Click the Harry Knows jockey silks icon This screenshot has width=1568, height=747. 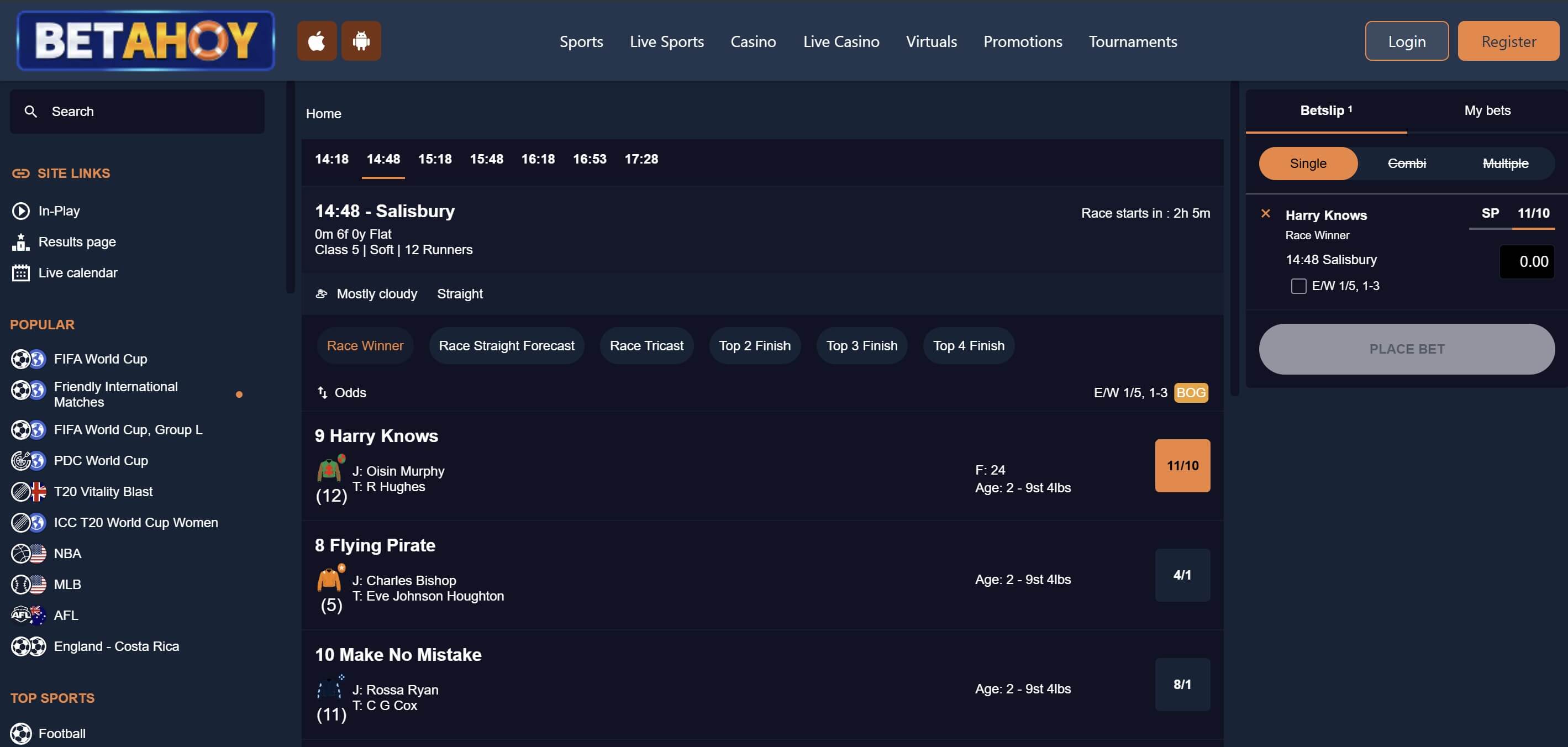click(x=330, y=467)
